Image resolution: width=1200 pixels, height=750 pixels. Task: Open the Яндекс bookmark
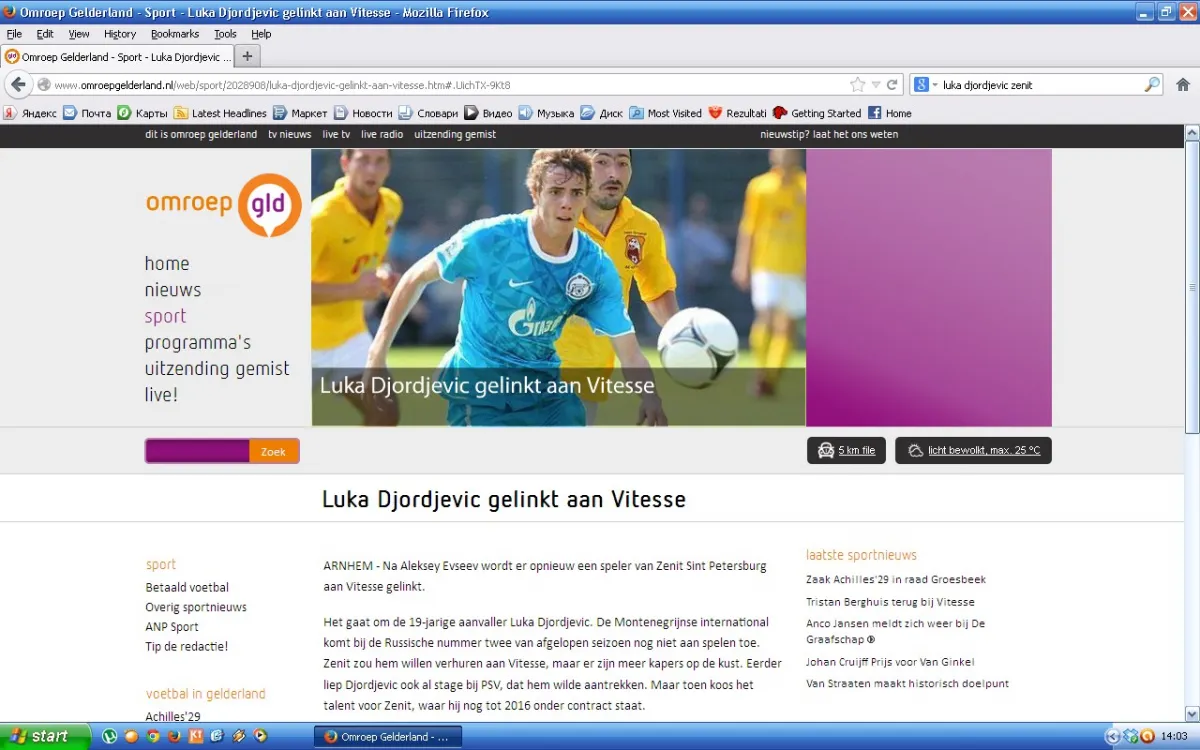tap(31, 113)
